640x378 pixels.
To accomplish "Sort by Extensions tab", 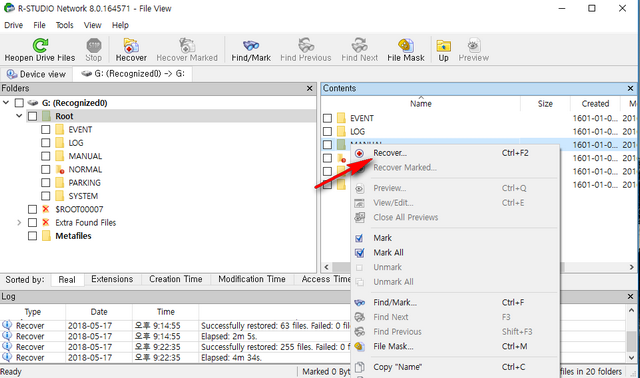I will pos(112,279).
